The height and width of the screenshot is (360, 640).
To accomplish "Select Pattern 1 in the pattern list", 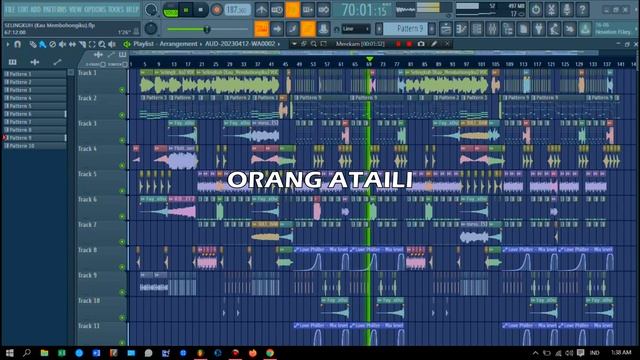I will 35,74.
